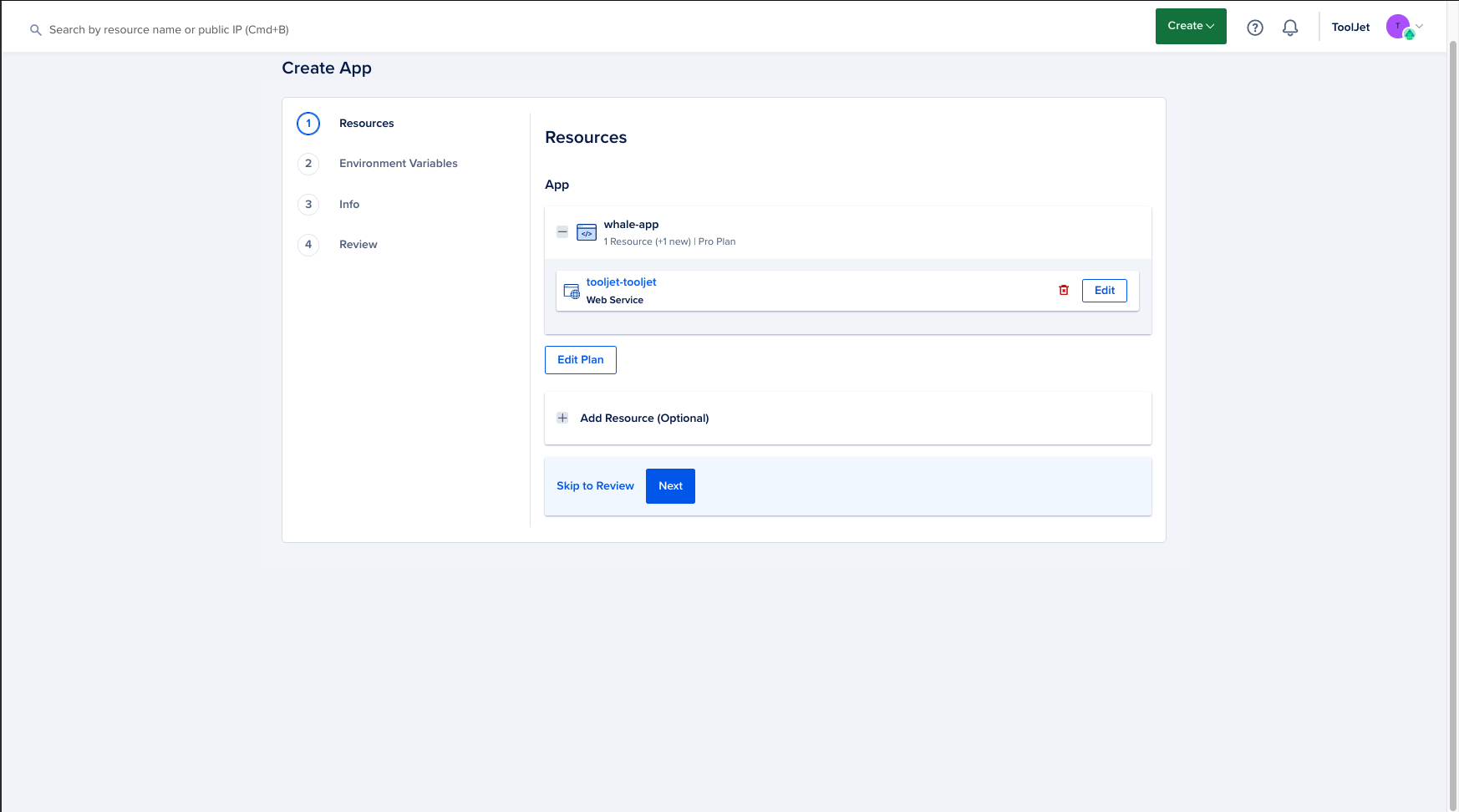Click the help question mark icon

[x=1254, y=28]
